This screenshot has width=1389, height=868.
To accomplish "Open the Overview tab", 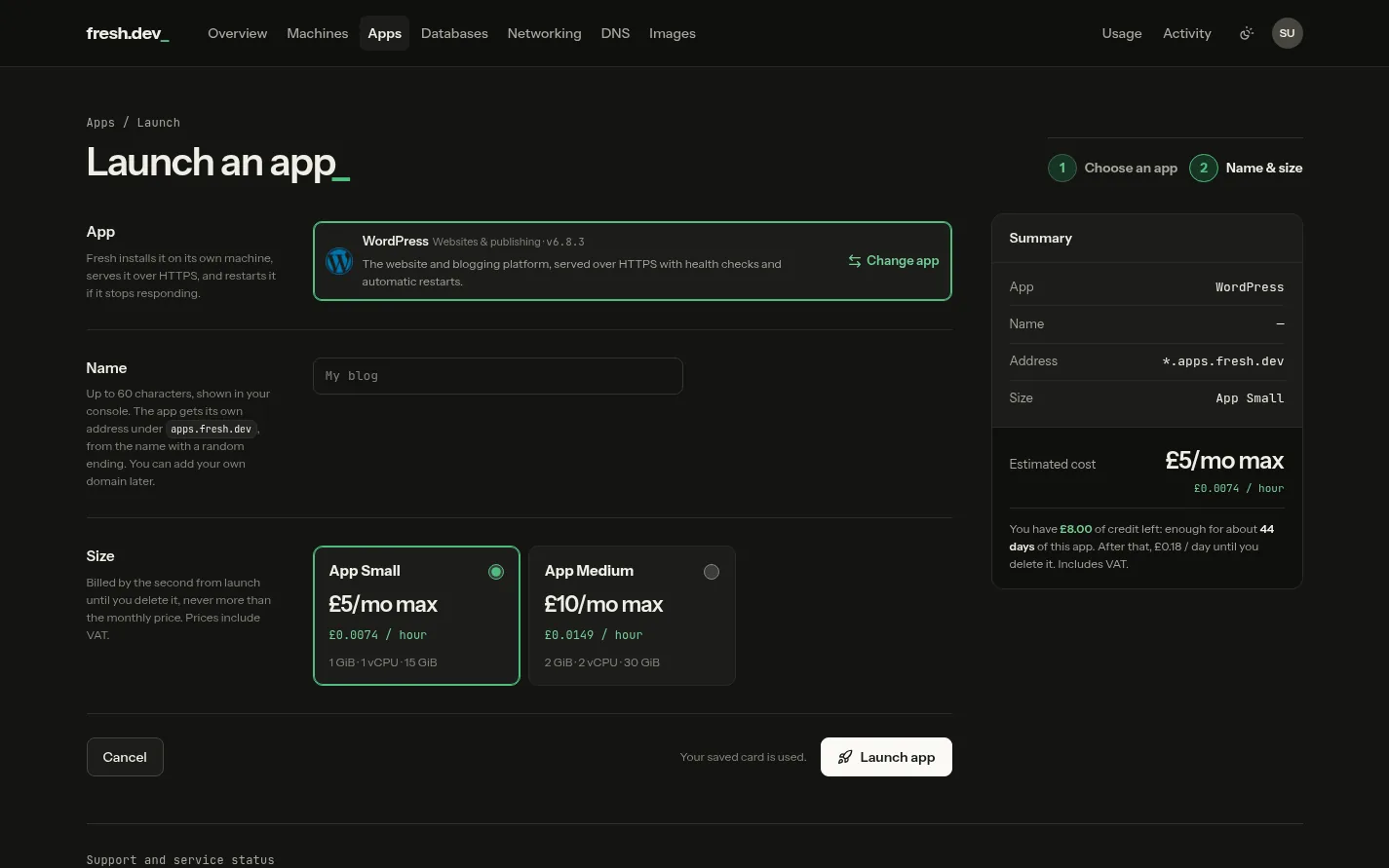I will click(237, 33).
